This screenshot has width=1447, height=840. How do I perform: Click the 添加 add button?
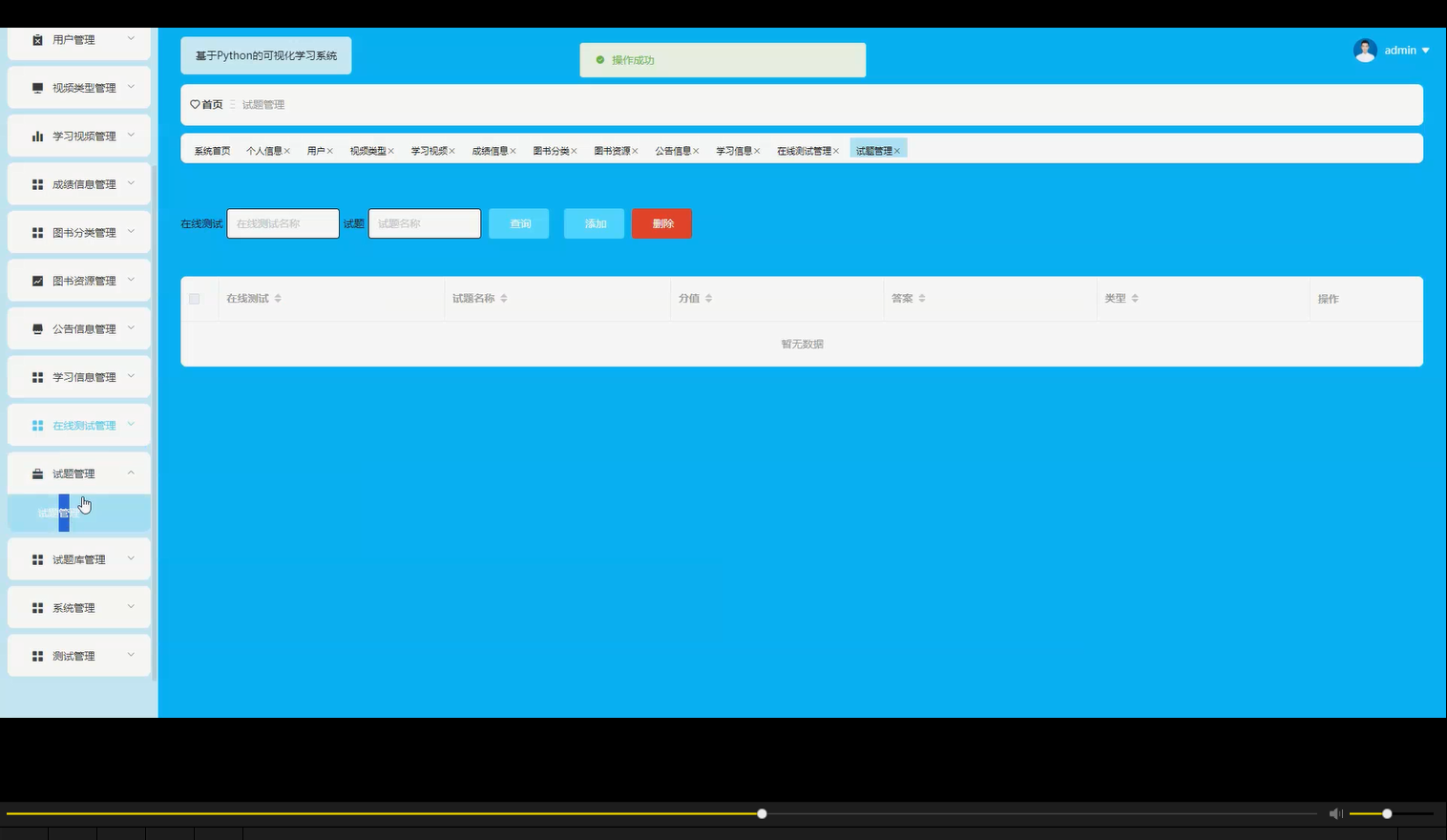(594, 223)
